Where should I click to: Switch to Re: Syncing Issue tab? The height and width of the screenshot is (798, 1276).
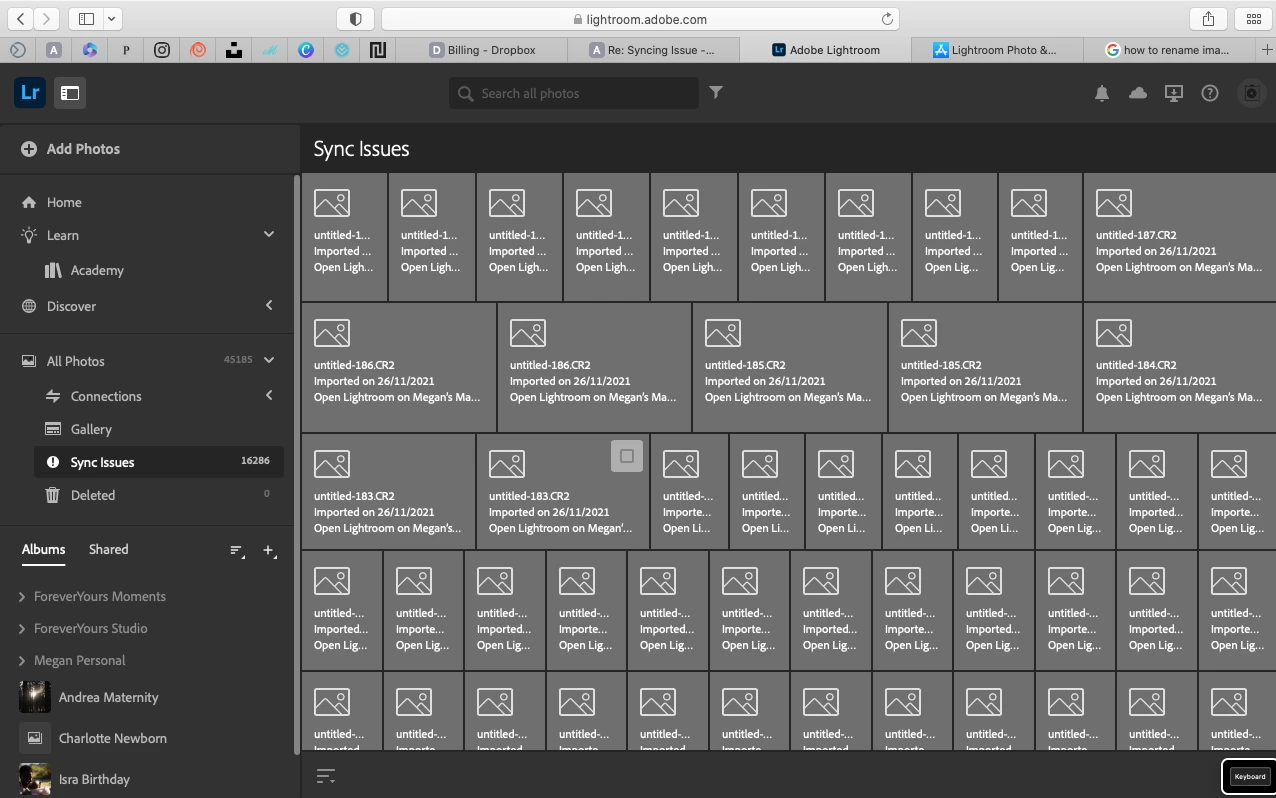(x=654, y=49)
